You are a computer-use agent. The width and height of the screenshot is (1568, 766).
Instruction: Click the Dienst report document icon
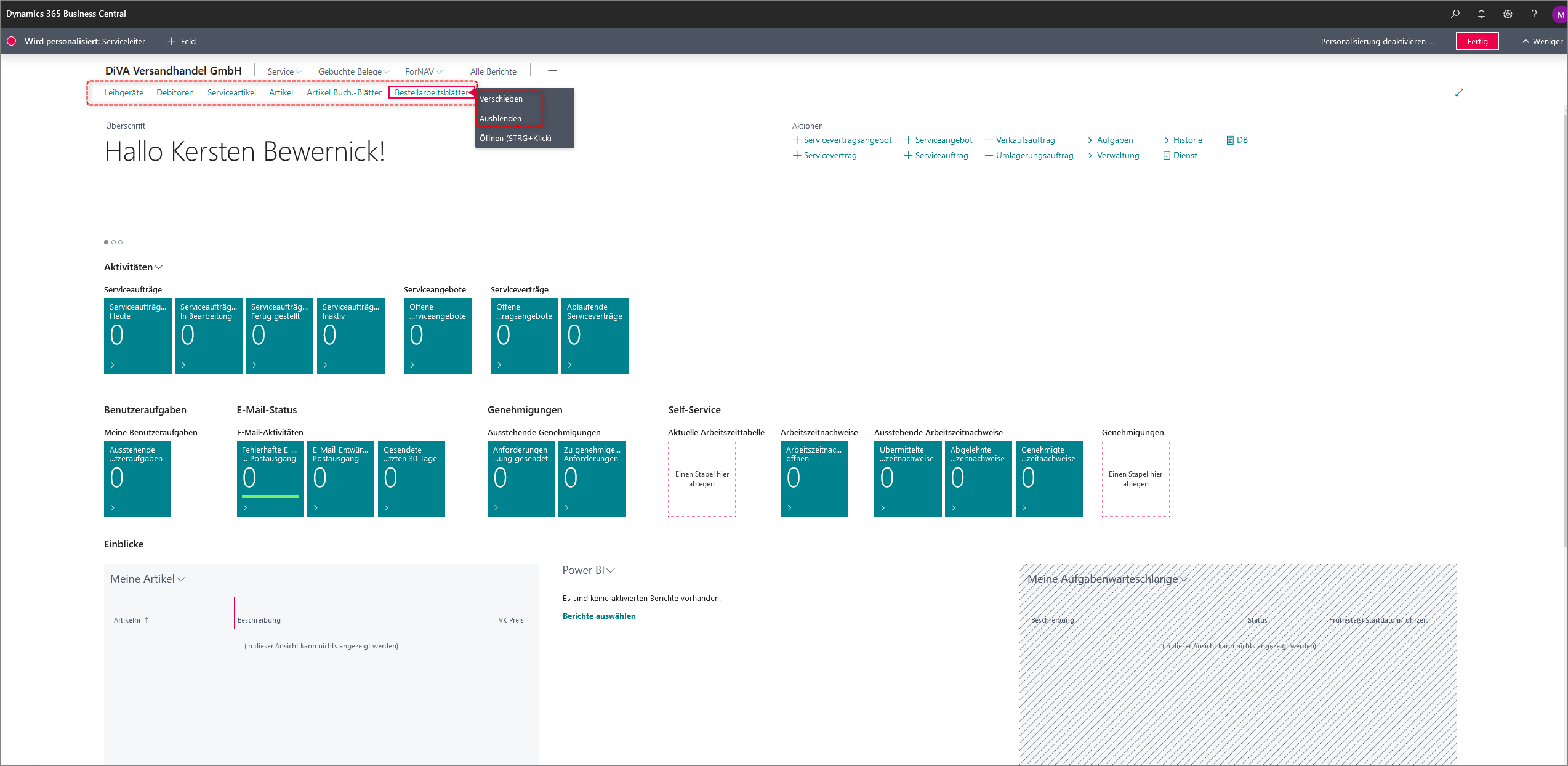(x=1167, y=156)
